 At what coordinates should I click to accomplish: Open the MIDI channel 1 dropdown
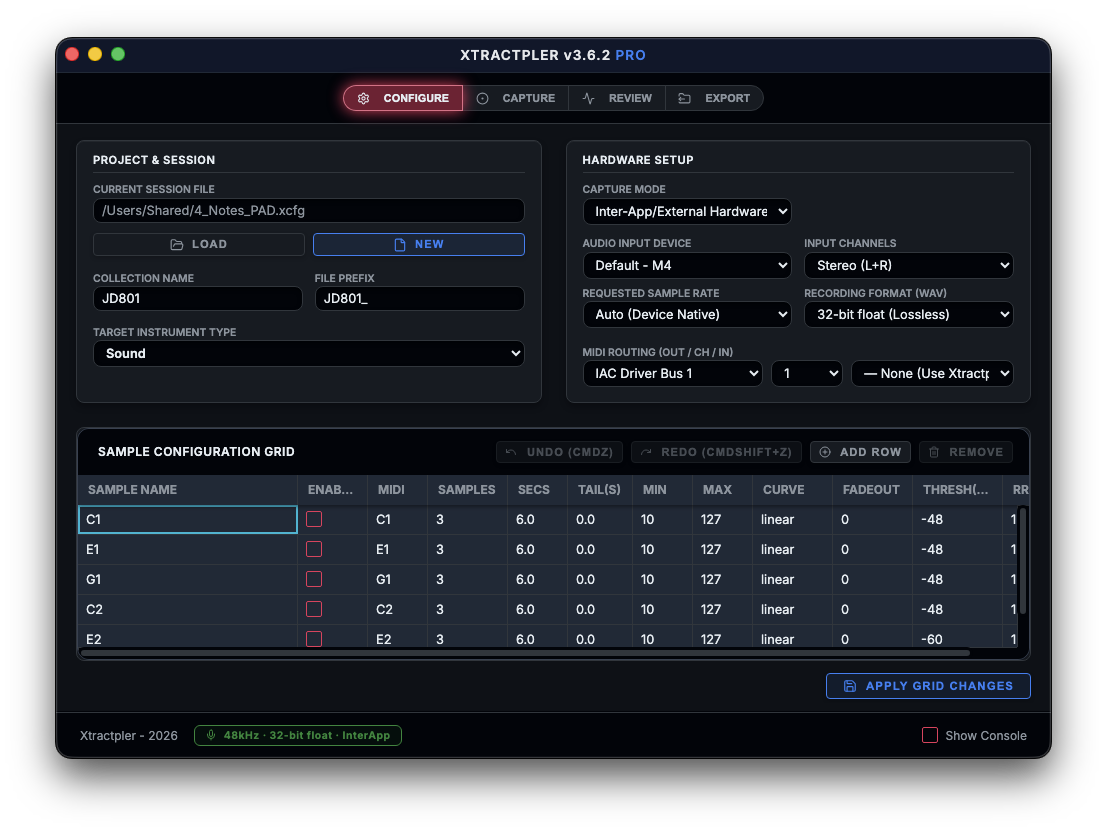(807, 374)
